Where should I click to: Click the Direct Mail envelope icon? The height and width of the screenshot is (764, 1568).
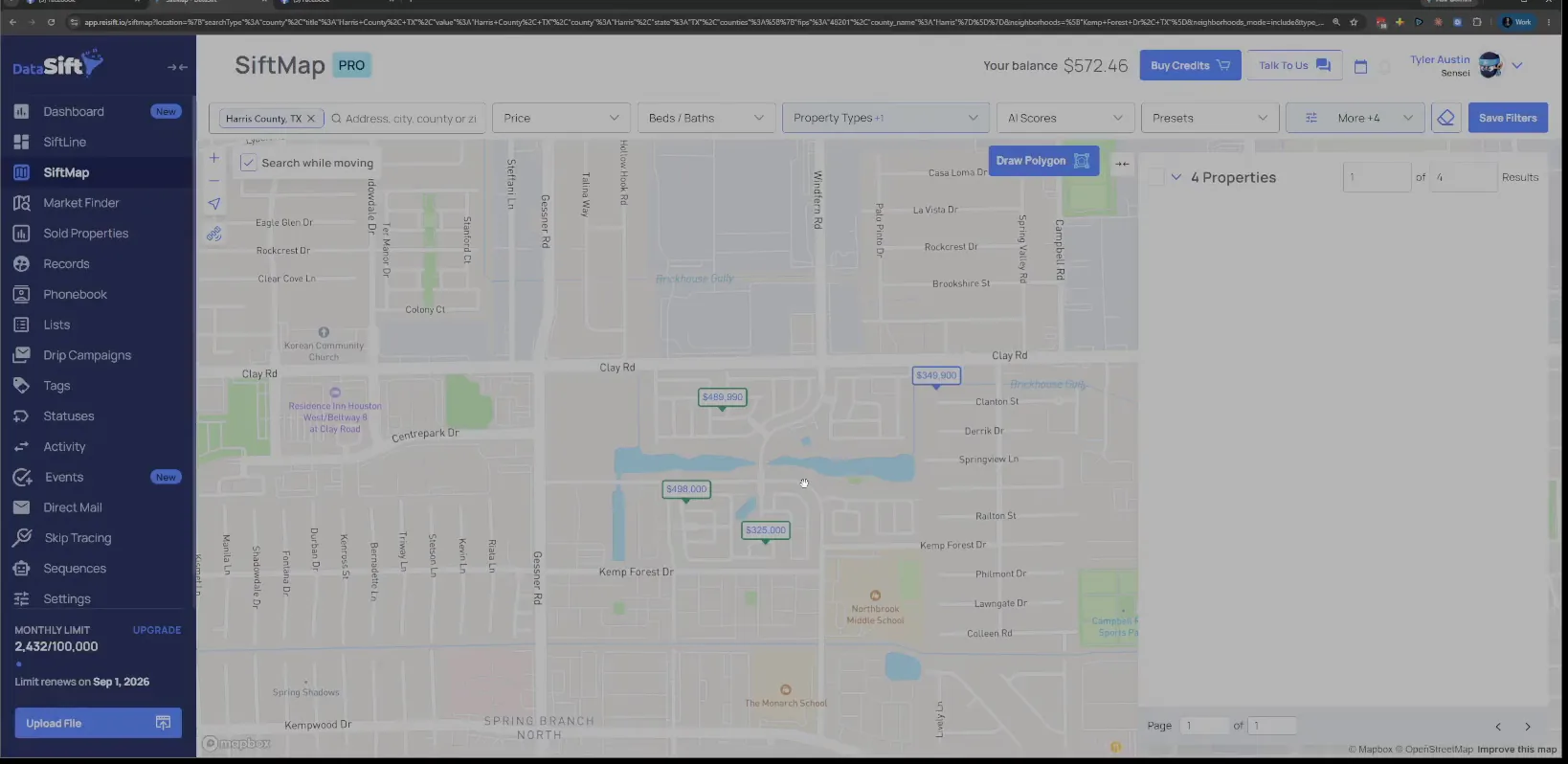(x=21, y=507)
